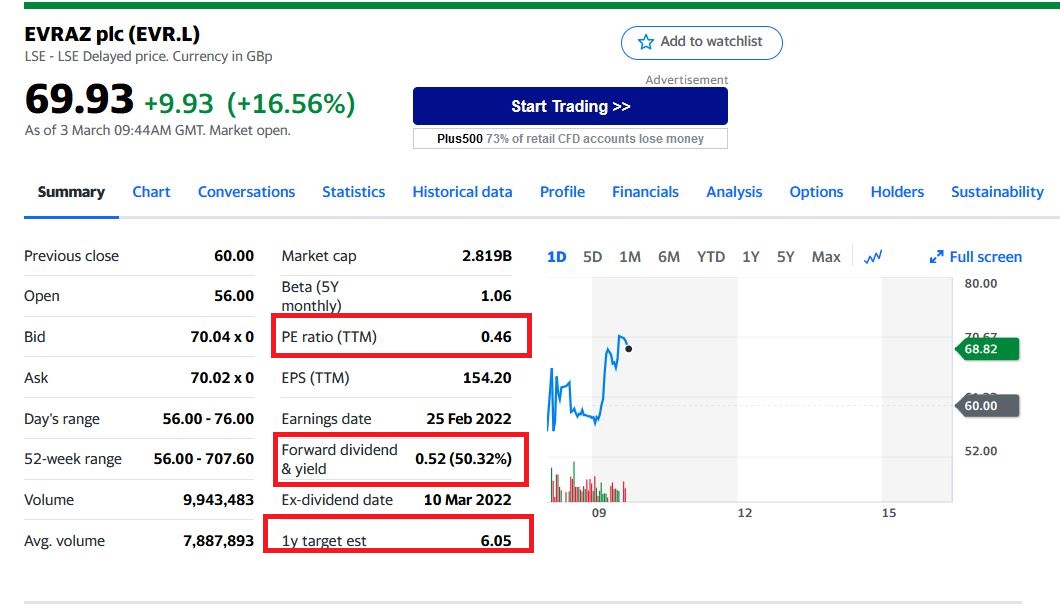Click the 80.00 chart axis label

[980, 284]
